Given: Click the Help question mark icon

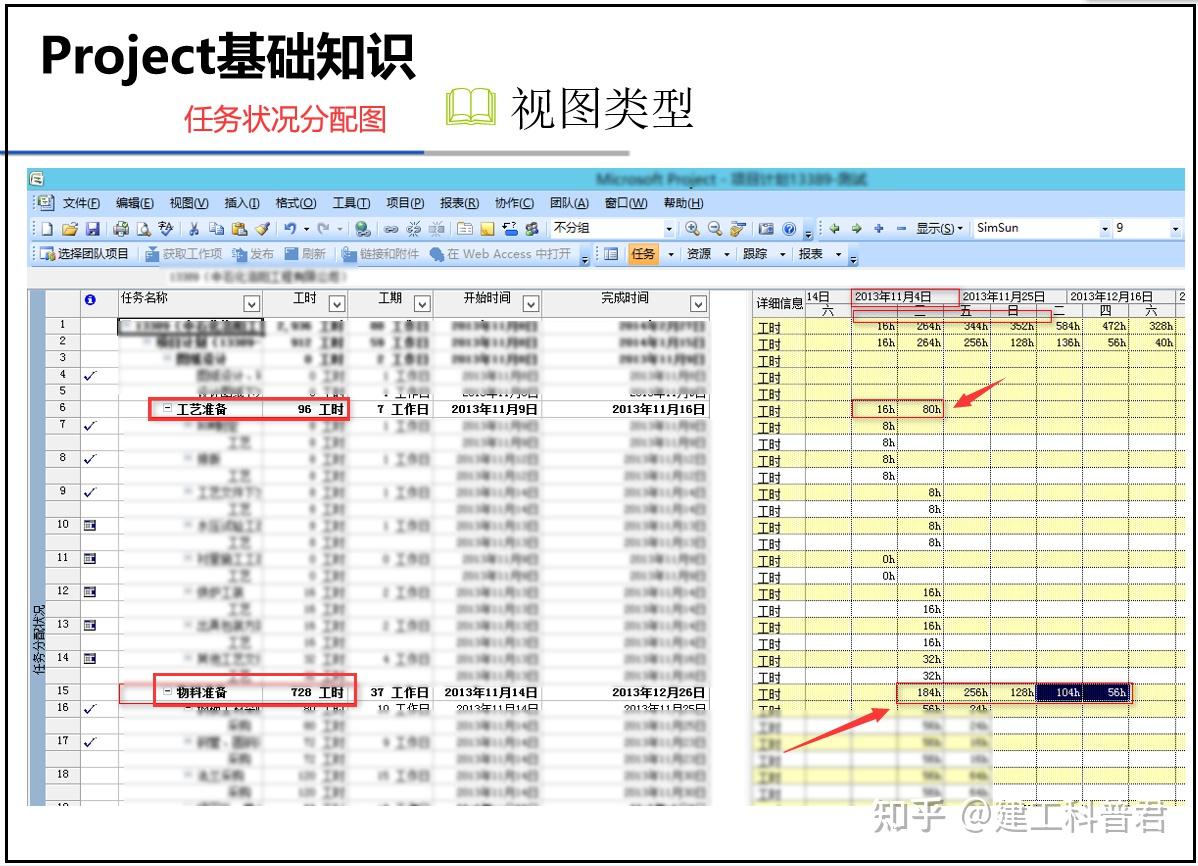Looking at the screenshot, I should [x=789, y=229].
